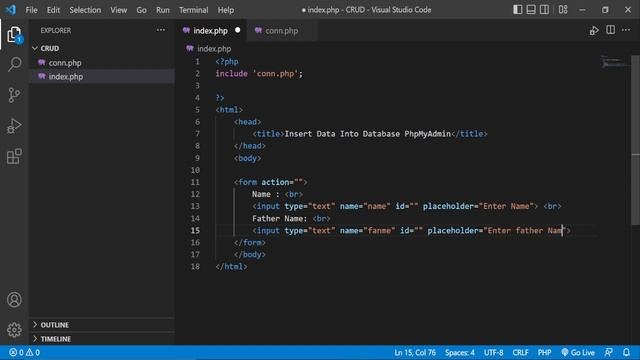This screenshot has height=360, width=640.
Task: Click the index.php breadcrumb
Action: [209, 49]
